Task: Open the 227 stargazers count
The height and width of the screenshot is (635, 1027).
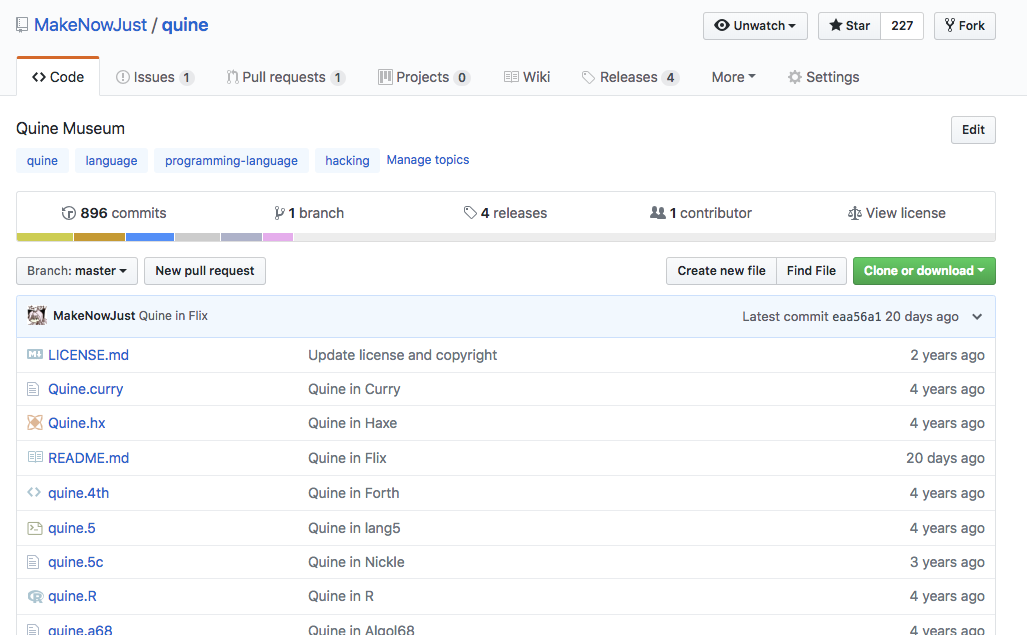Action: (x=902, y=26)
